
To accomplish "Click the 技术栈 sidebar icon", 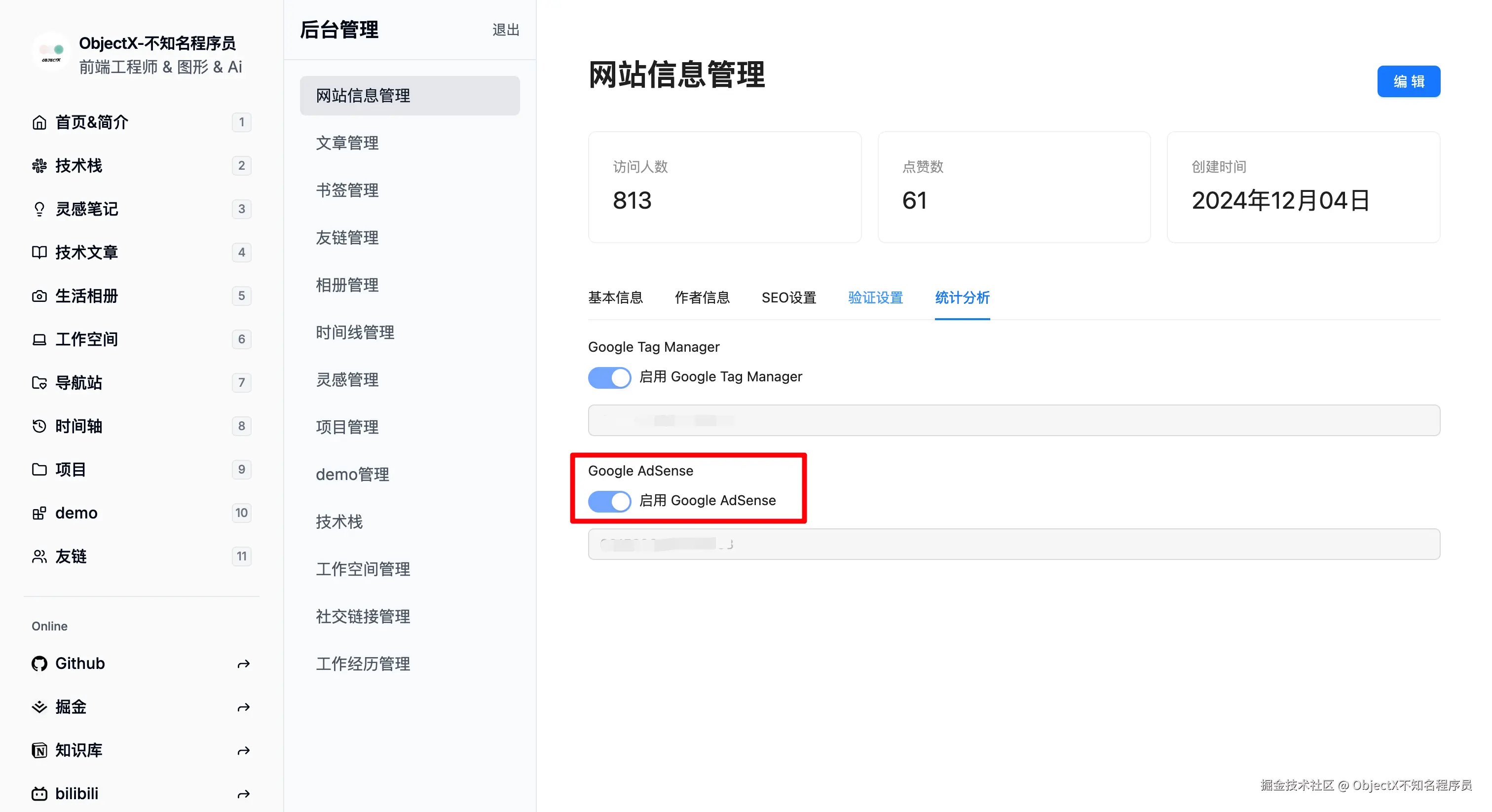I will coord(39,166).
